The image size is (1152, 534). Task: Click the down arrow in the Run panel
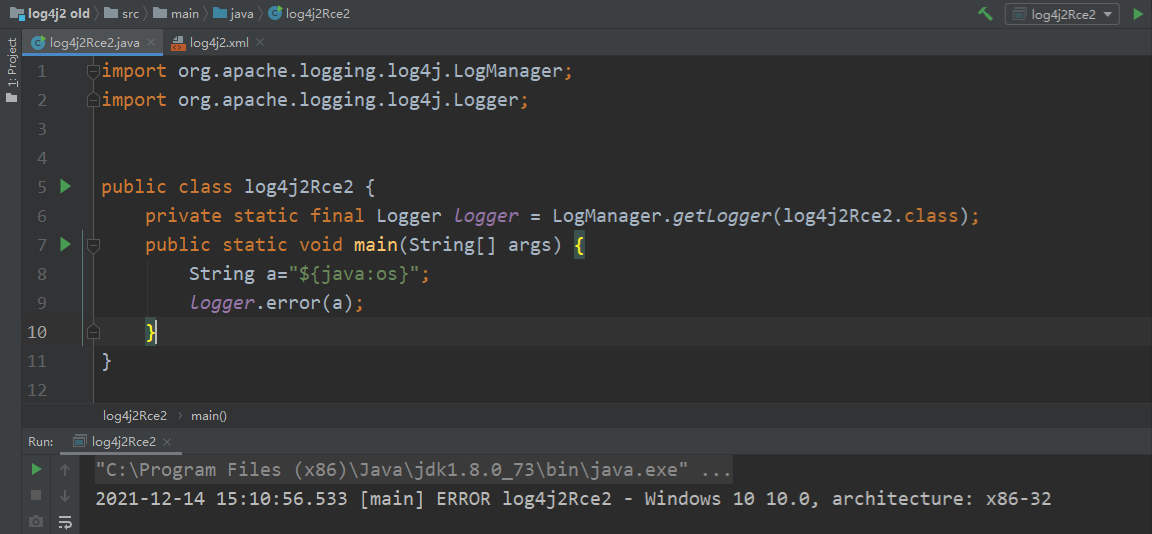point(65,495)
